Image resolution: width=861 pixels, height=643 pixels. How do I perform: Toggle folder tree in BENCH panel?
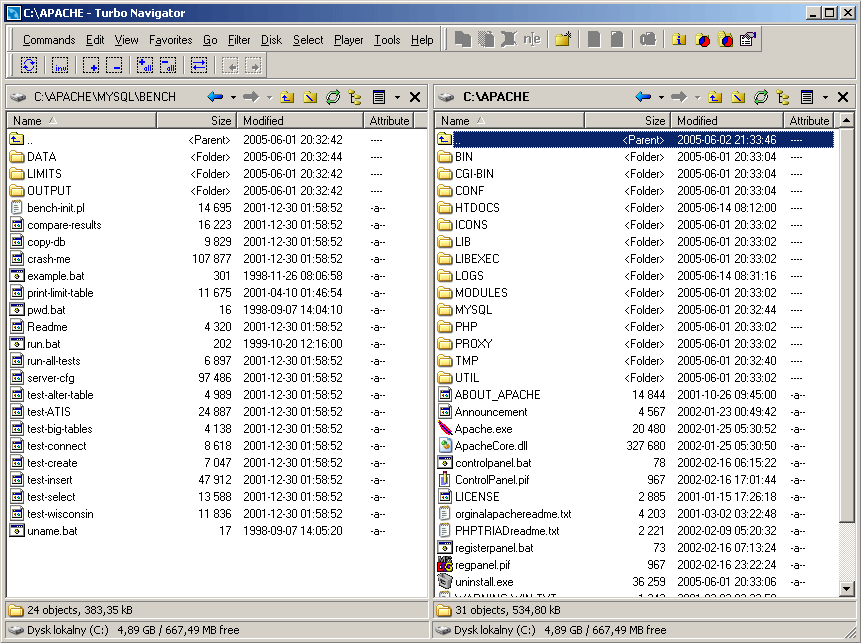355,97
